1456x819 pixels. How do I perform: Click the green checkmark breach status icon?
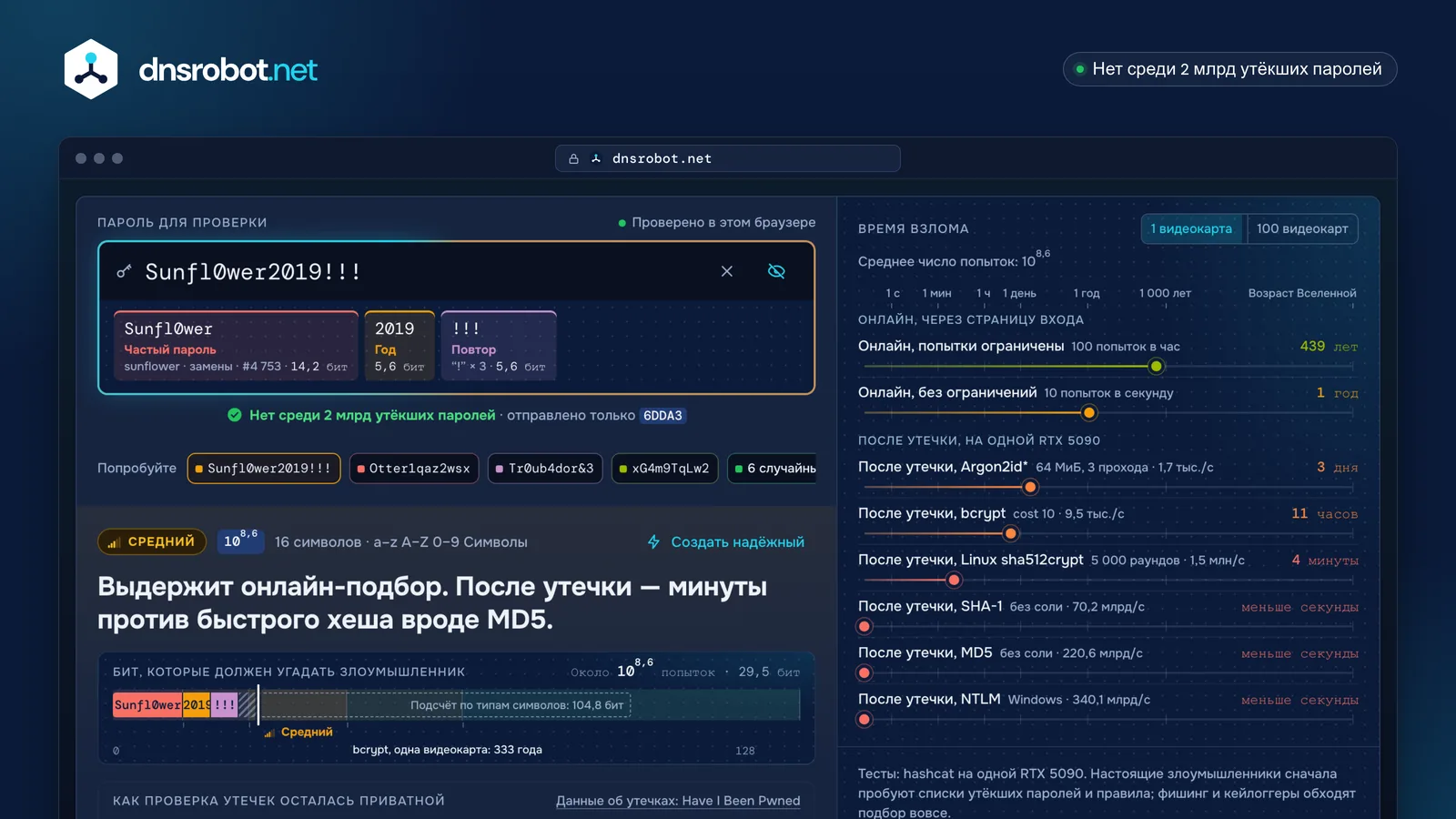(x=234, y=415)
